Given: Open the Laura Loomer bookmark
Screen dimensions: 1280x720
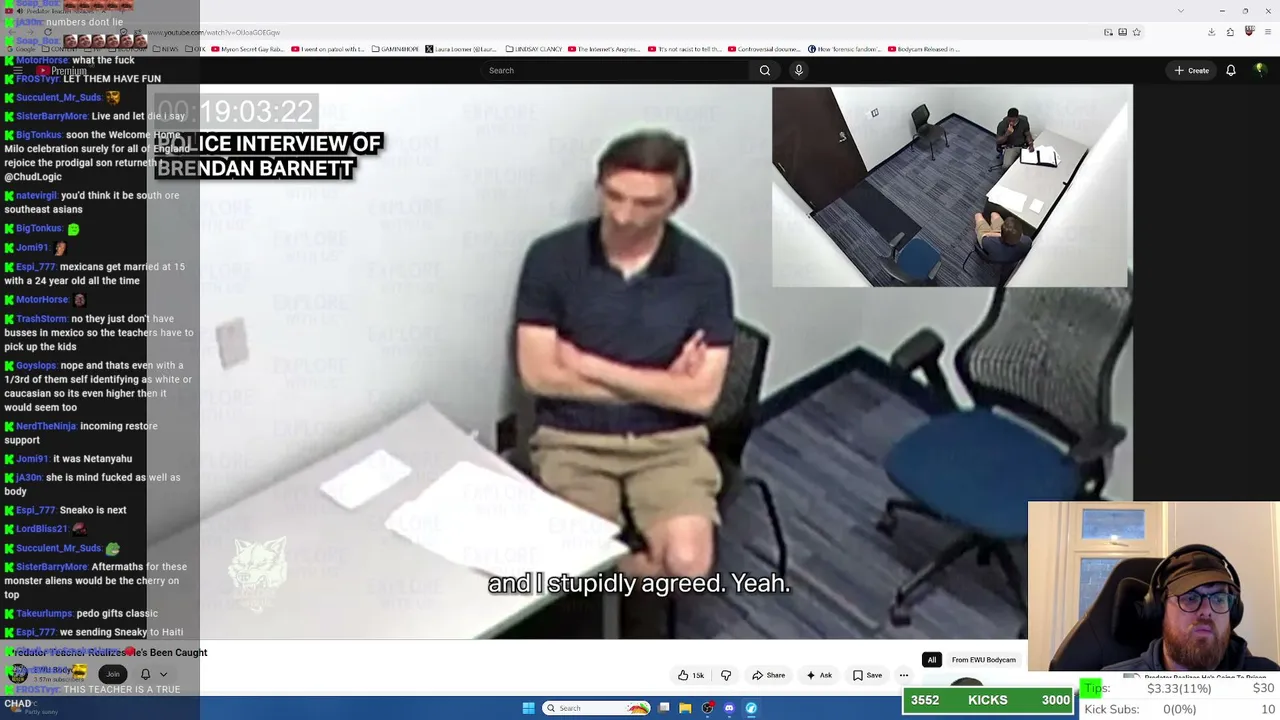Looking at the screenshot, I should [460, 49].
